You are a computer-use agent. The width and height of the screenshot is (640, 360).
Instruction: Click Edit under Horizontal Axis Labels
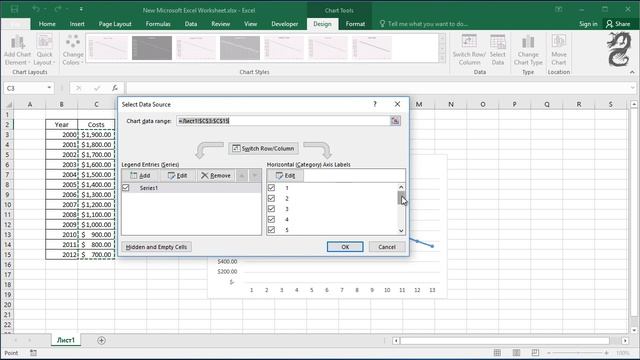tap(285, 176)
